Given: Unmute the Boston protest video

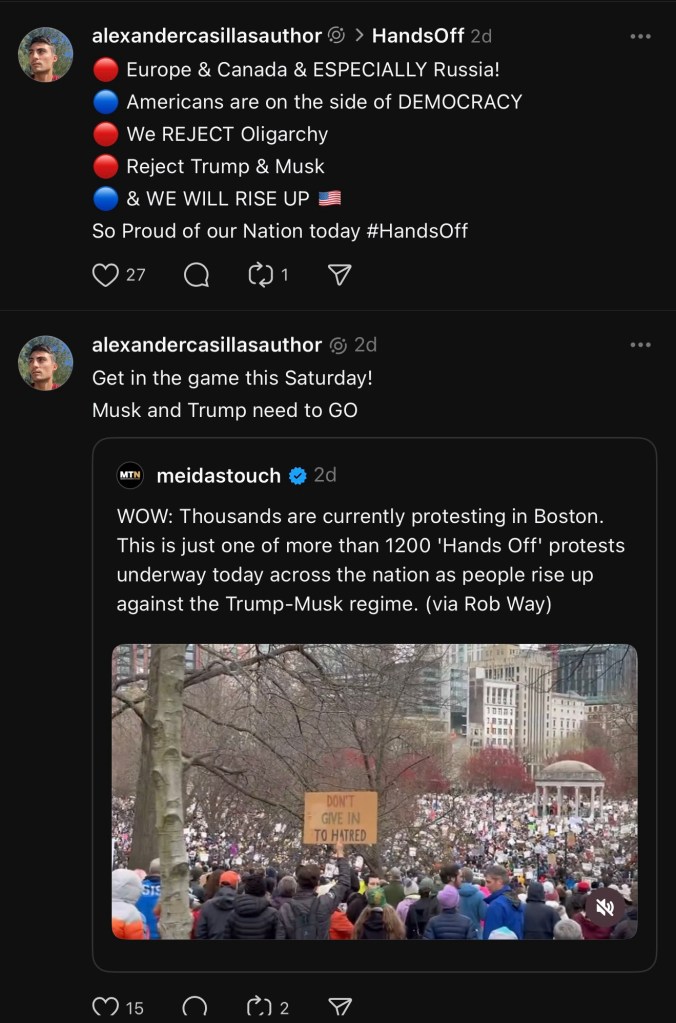Looking at the screenshot, I should [x=604, y=907].
